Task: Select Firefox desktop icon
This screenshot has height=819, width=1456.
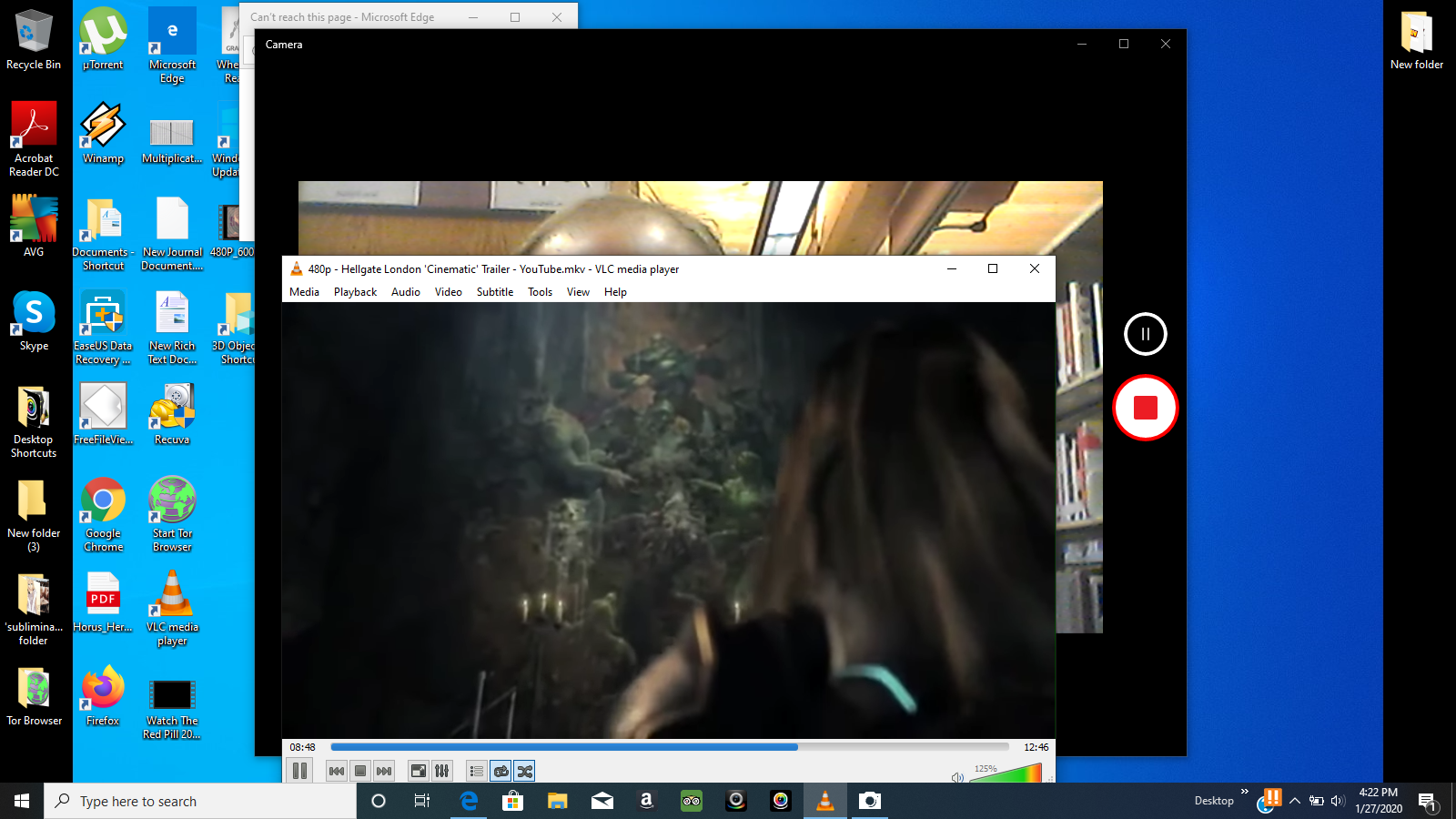Action: point(103,695)
